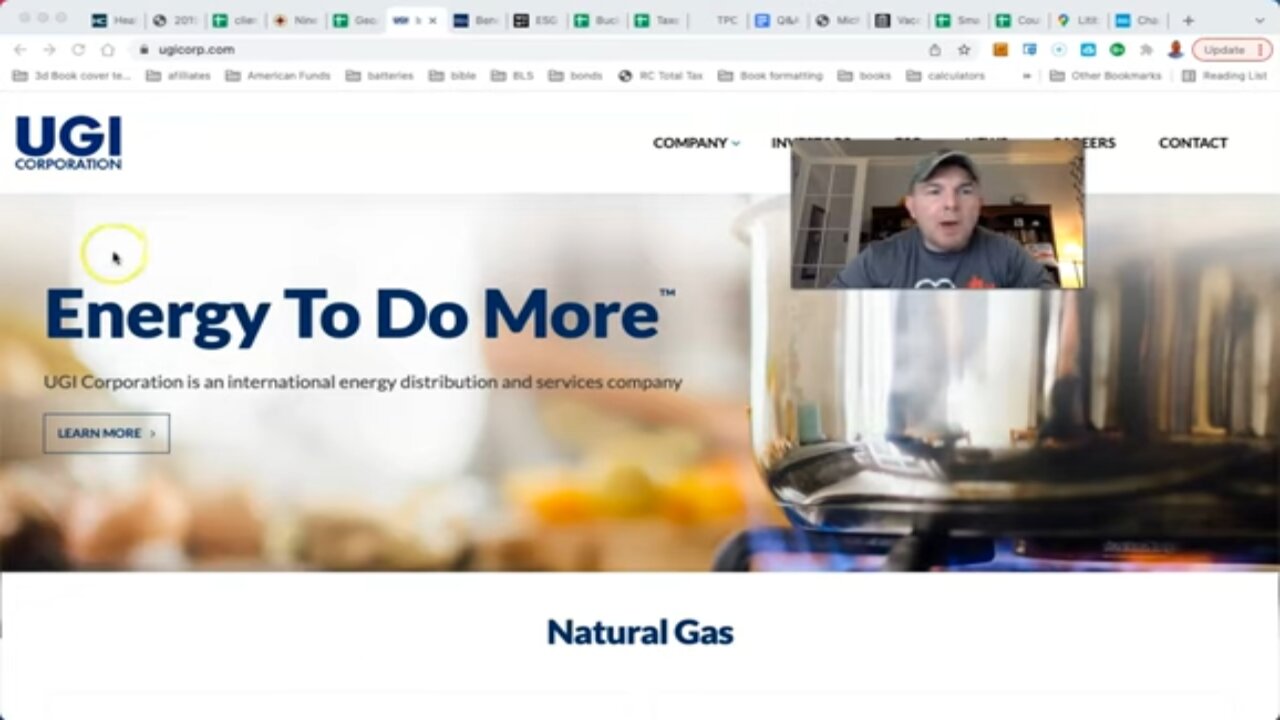This screenshot has width=1280, height=720.
Task: Click the UGI Corporation logo
Action: click(x=68, y=143)
